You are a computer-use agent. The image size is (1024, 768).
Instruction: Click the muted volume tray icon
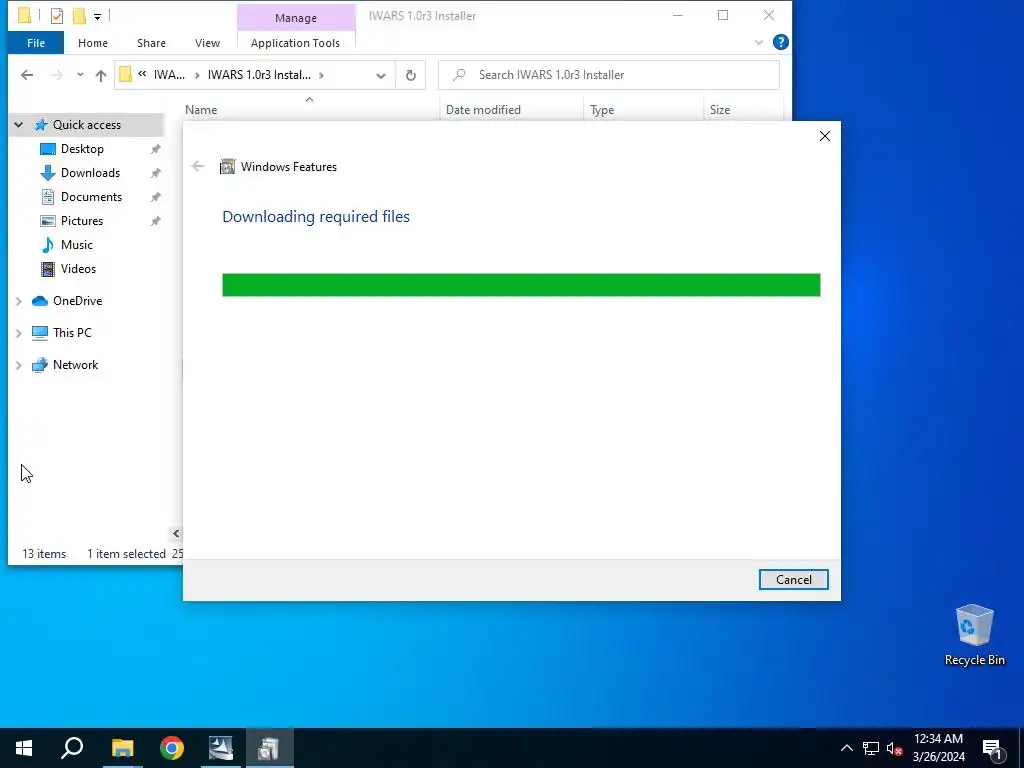pyautogui.click(x=894, y=748)
